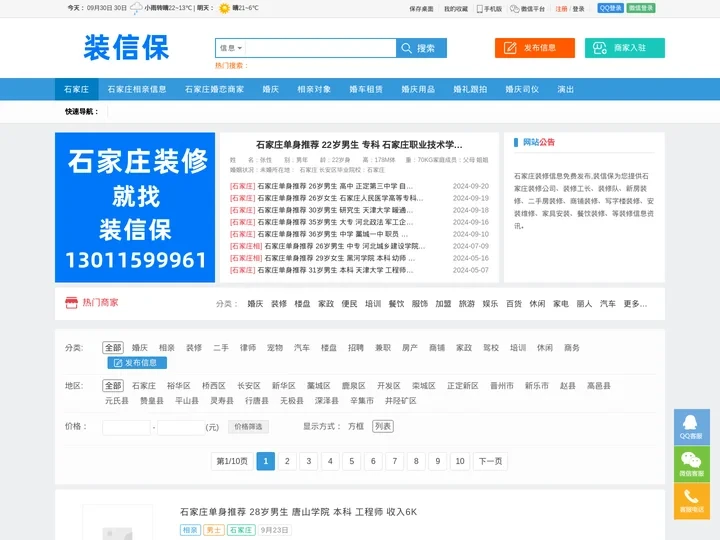Click the QQ登录 icon button
Viewport: 720px width, 540px height.
610,8
